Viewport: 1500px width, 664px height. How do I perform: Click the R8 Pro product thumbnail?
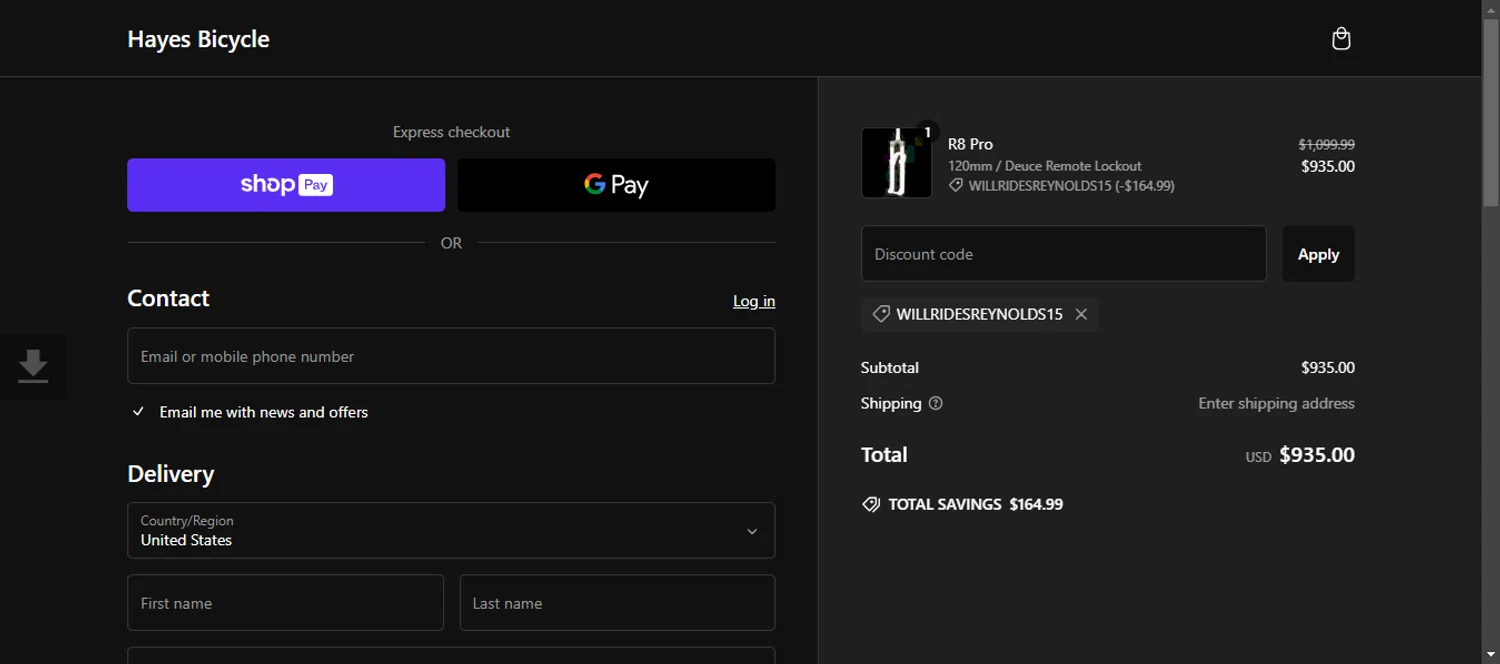point(896,163)
